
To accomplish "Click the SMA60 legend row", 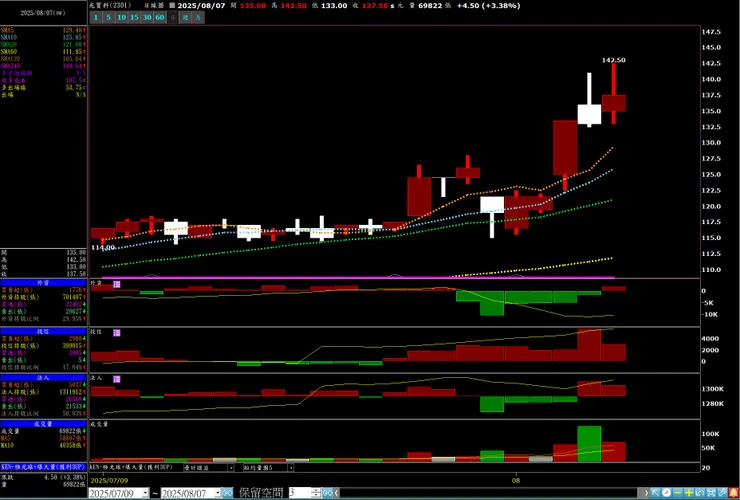I will pyautogui.click(x=43, y=51).
